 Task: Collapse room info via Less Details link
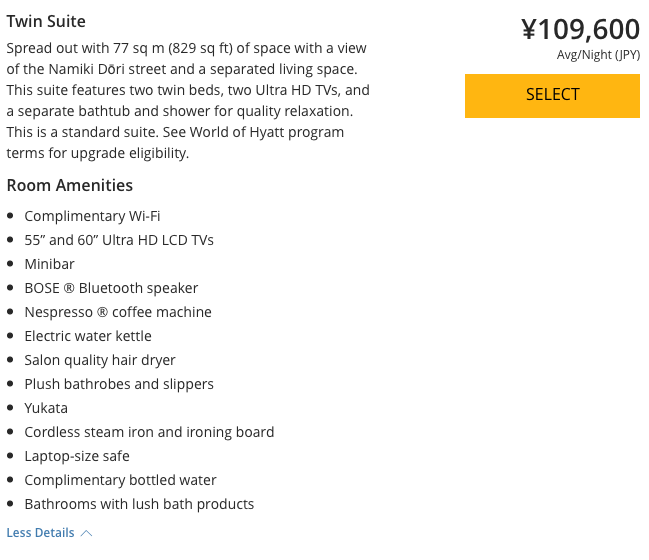(41, 533)
